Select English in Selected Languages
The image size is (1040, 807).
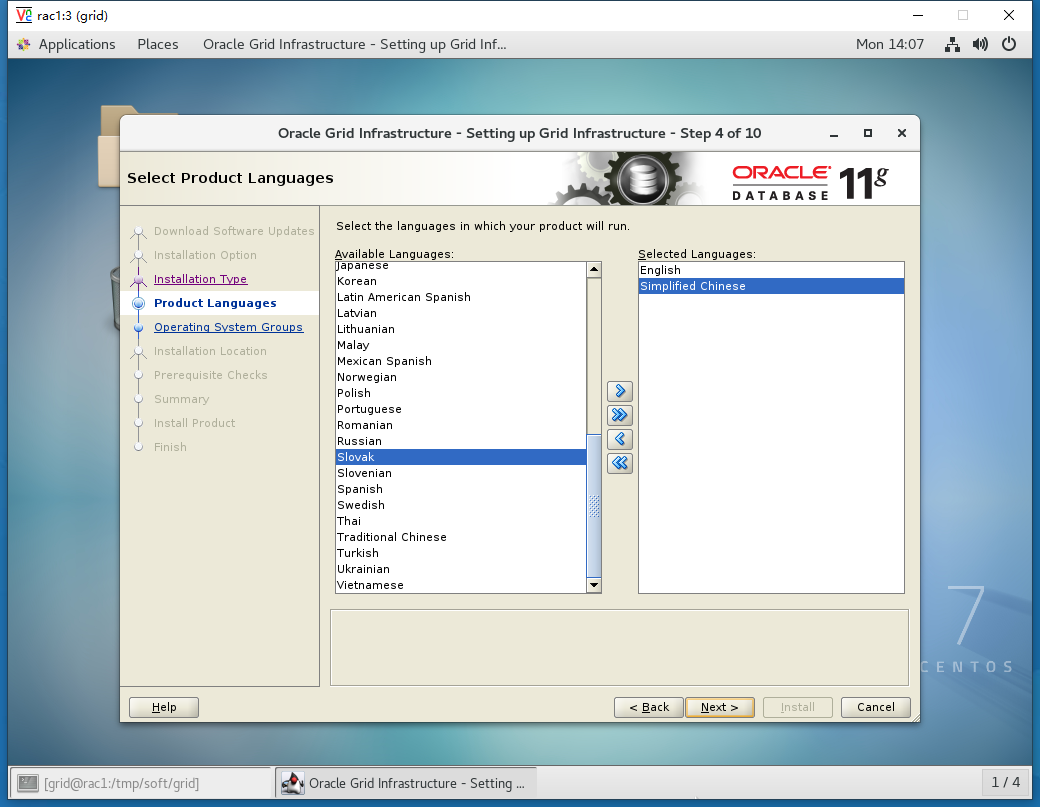coord(771,270)
